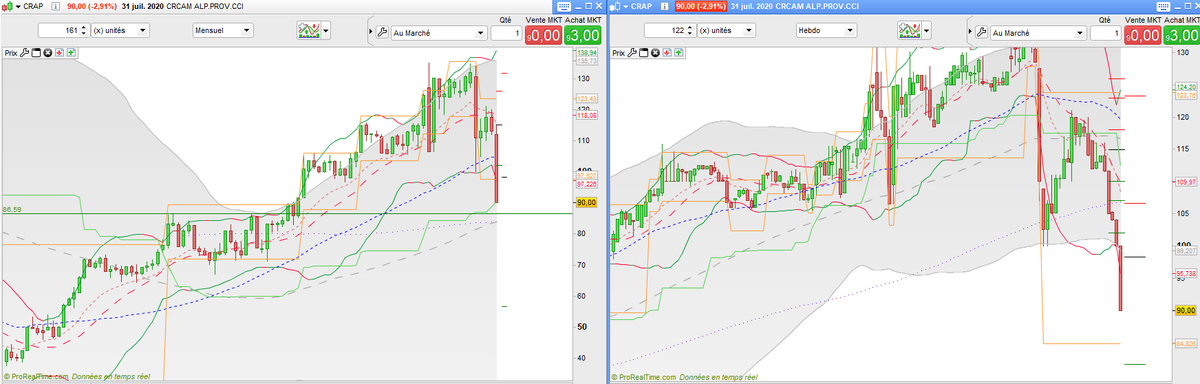
Task: Open the Hebdo timeframe dropdown
Action: coord(826,31)
